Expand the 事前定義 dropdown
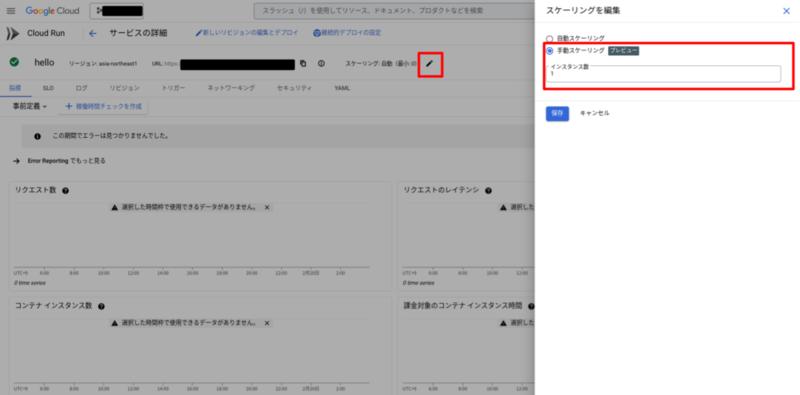This screenshot has width=800, height=395. [30, 107]
